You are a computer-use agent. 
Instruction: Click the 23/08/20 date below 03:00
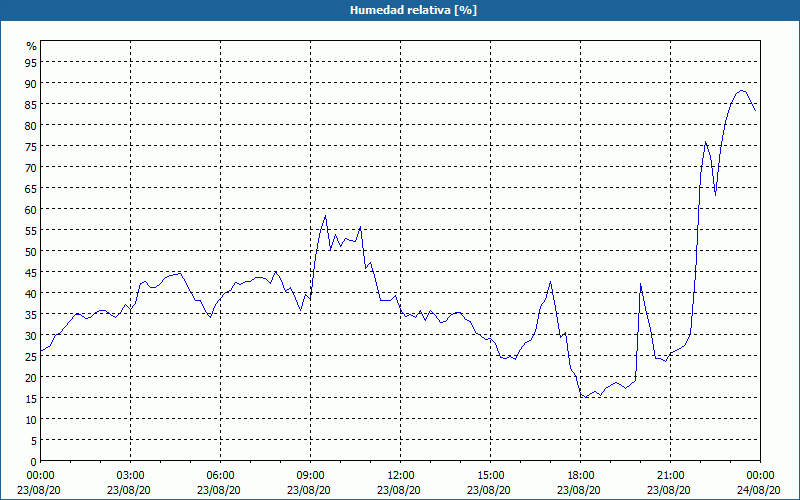pos(129,490)
